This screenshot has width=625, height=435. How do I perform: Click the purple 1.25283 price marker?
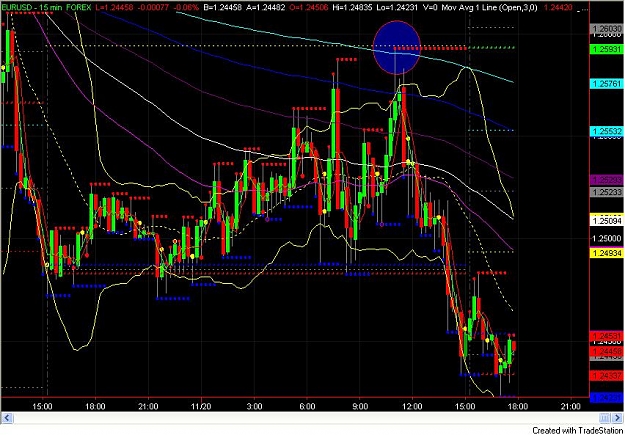(605, 180)
